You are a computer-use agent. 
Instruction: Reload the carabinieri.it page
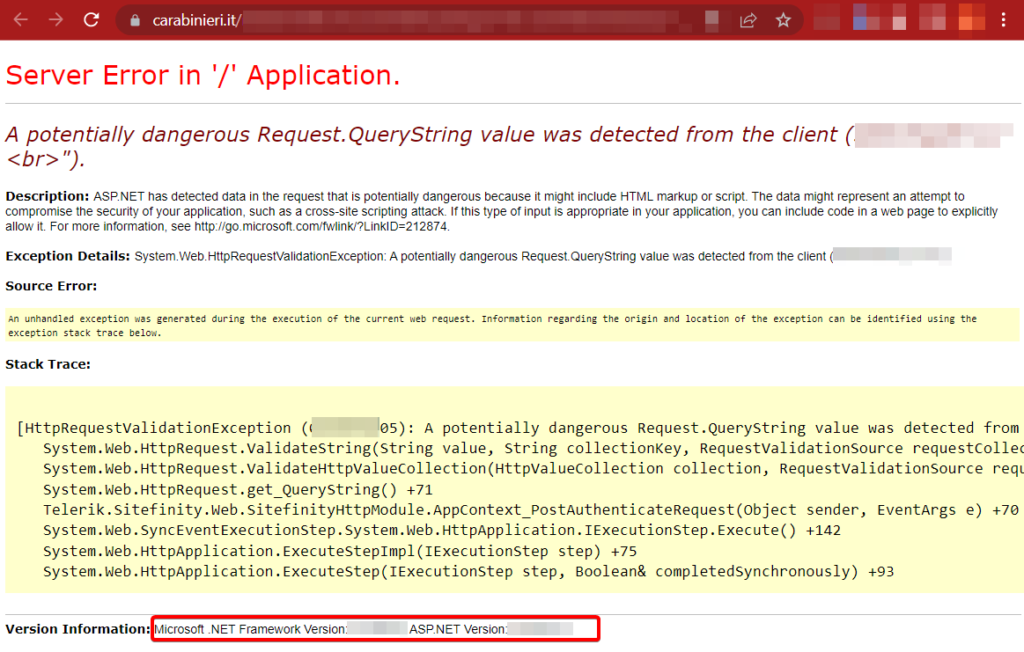[91, 20]
